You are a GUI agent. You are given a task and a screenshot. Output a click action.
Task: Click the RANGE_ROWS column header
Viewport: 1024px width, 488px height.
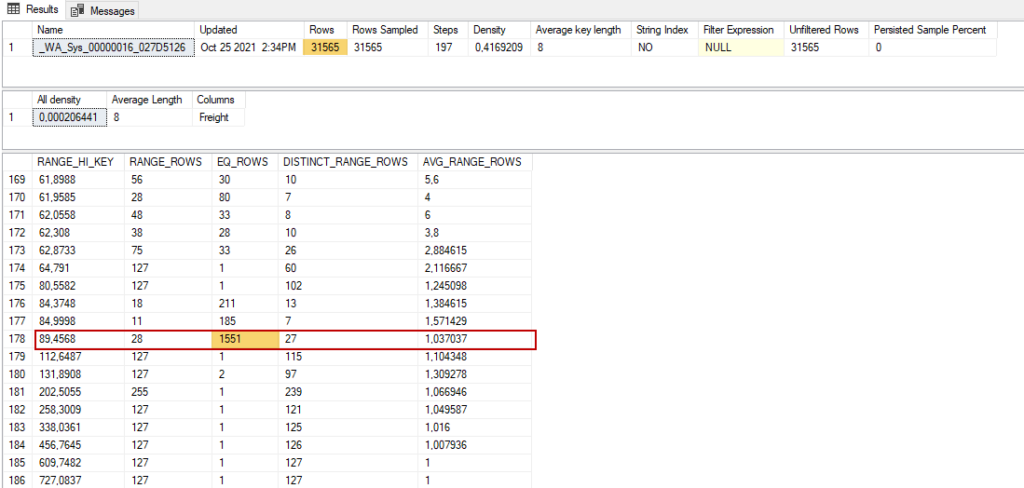click(x=168, y=163)
